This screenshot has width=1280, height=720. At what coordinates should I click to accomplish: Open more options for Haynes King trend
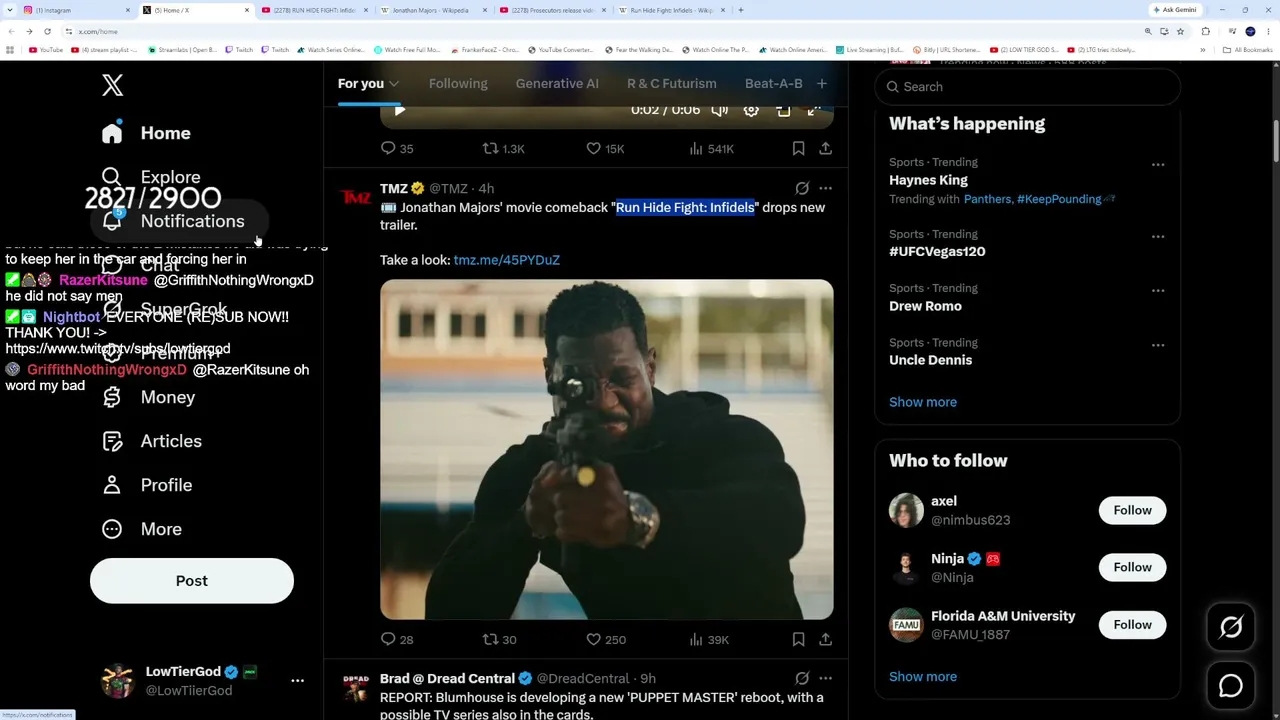(1157, 164)
